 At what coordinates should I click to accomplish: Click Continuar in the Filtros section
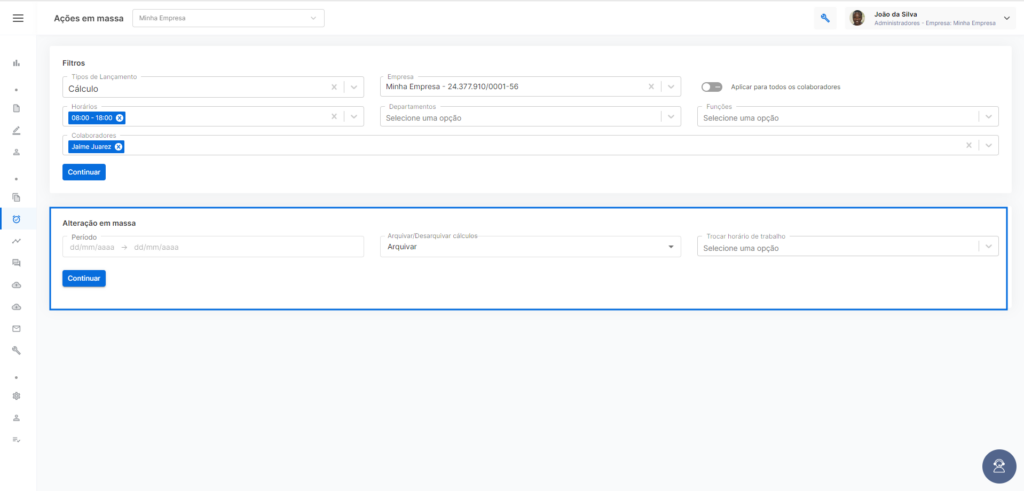click(x=84, y=172)
